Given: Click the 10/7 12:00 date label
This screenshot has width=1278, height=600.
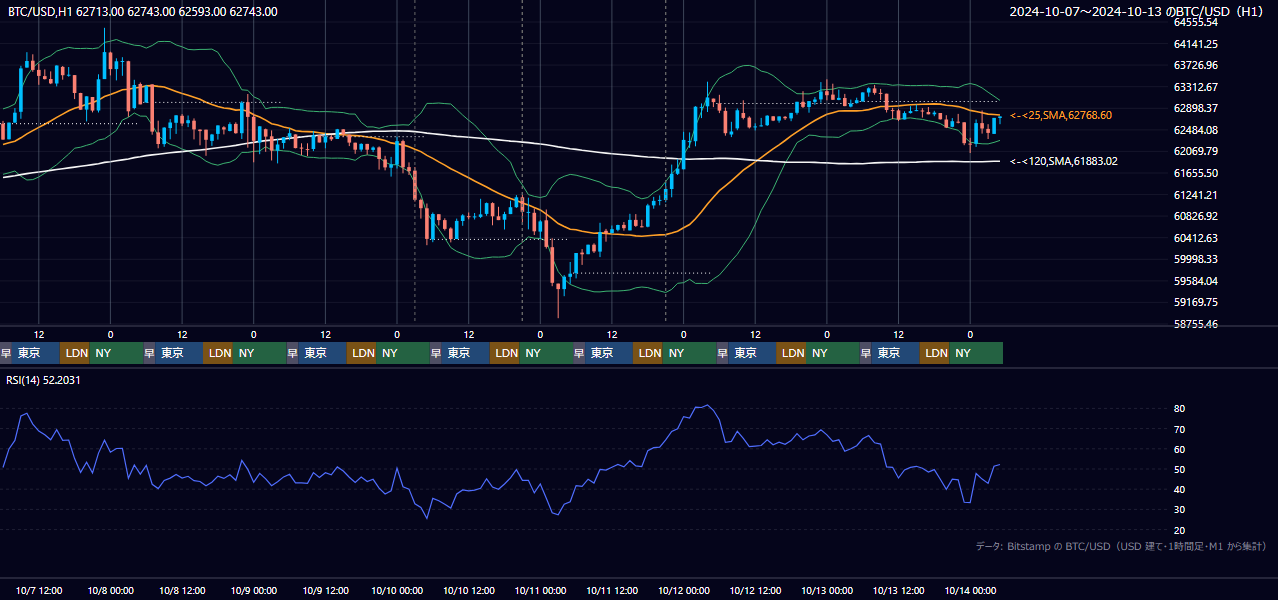Looking at the screenshot, I should tap(40, 590).
